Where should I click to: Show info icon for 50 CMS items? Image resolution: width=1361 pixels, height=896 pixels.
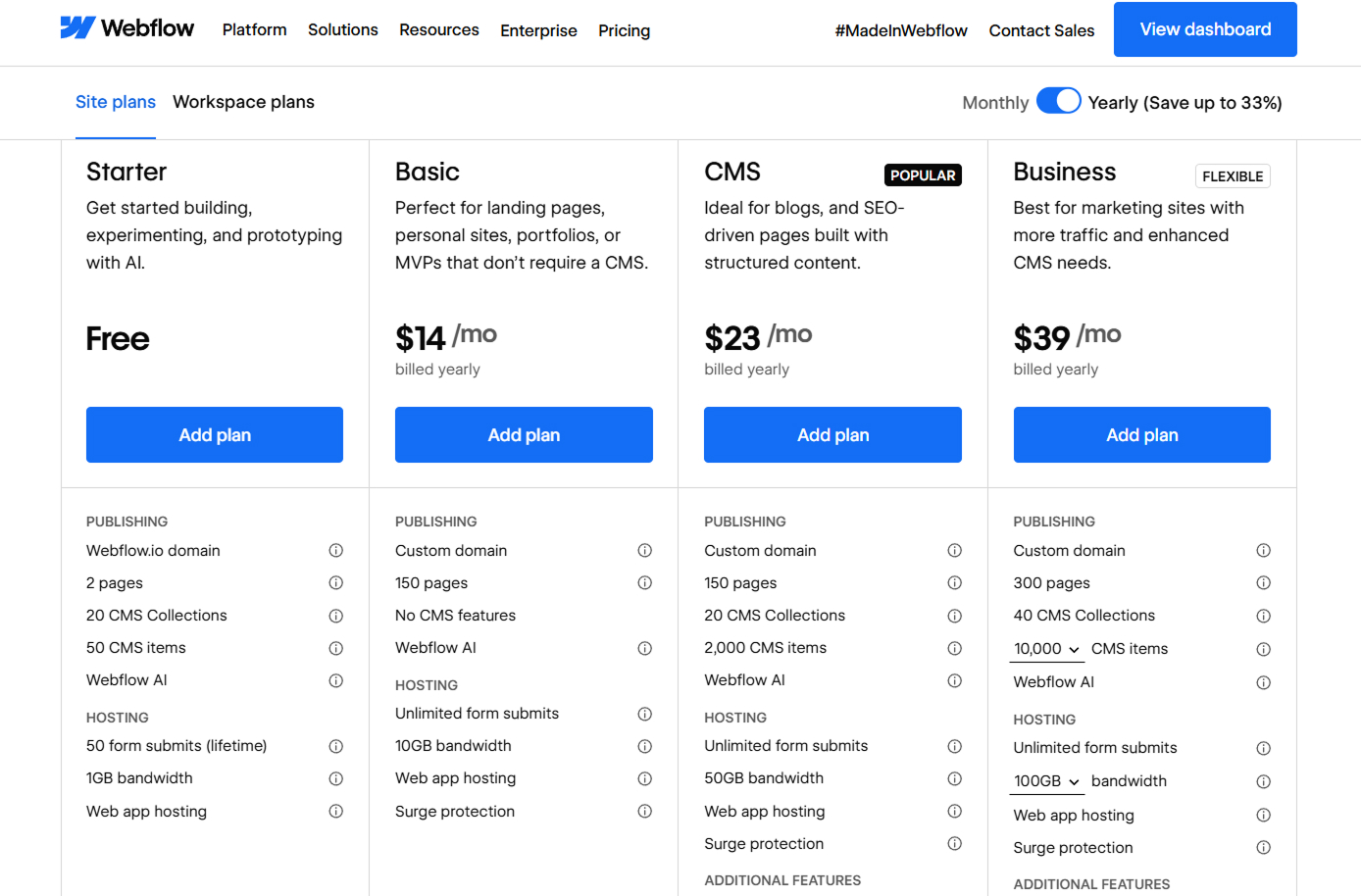coord(336,648)
